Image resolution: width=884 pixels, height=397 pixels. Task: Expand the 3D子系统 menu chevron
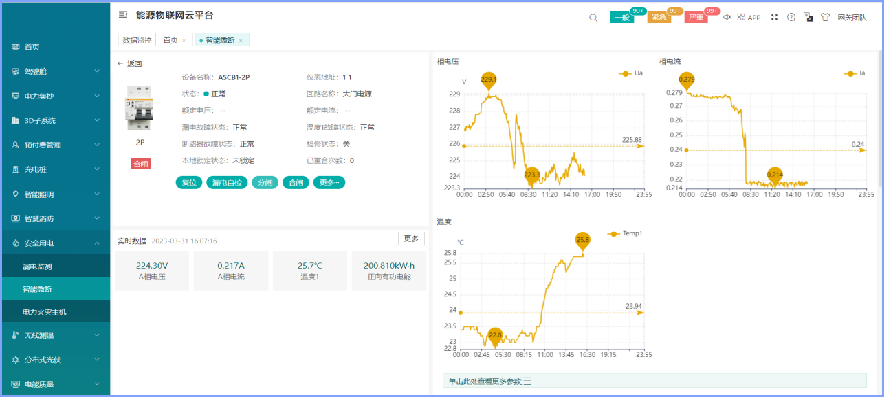[97, 121]
